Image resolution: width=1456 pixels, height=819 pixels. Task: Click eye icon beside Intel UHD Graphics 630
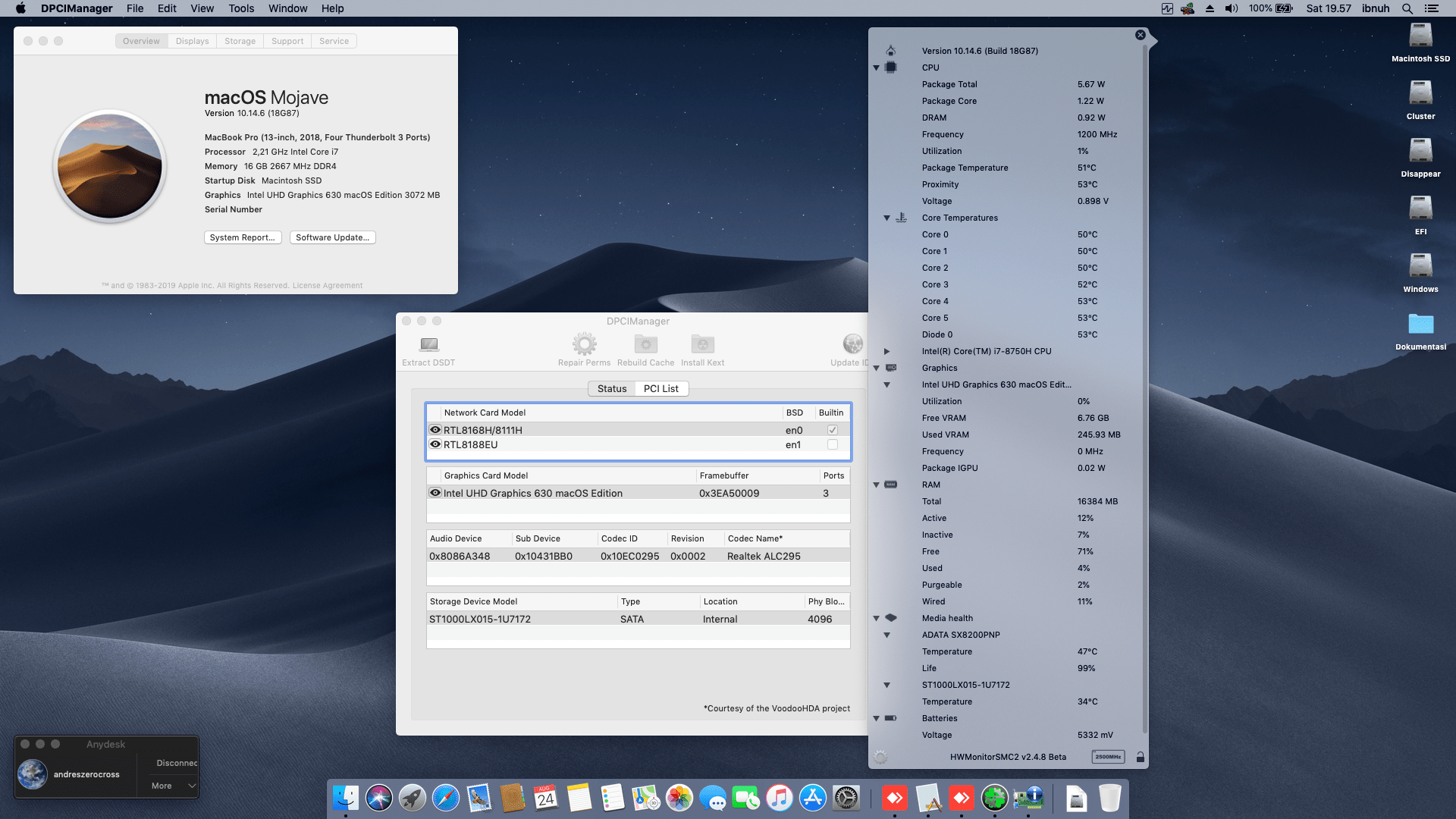tap(435, 492)
